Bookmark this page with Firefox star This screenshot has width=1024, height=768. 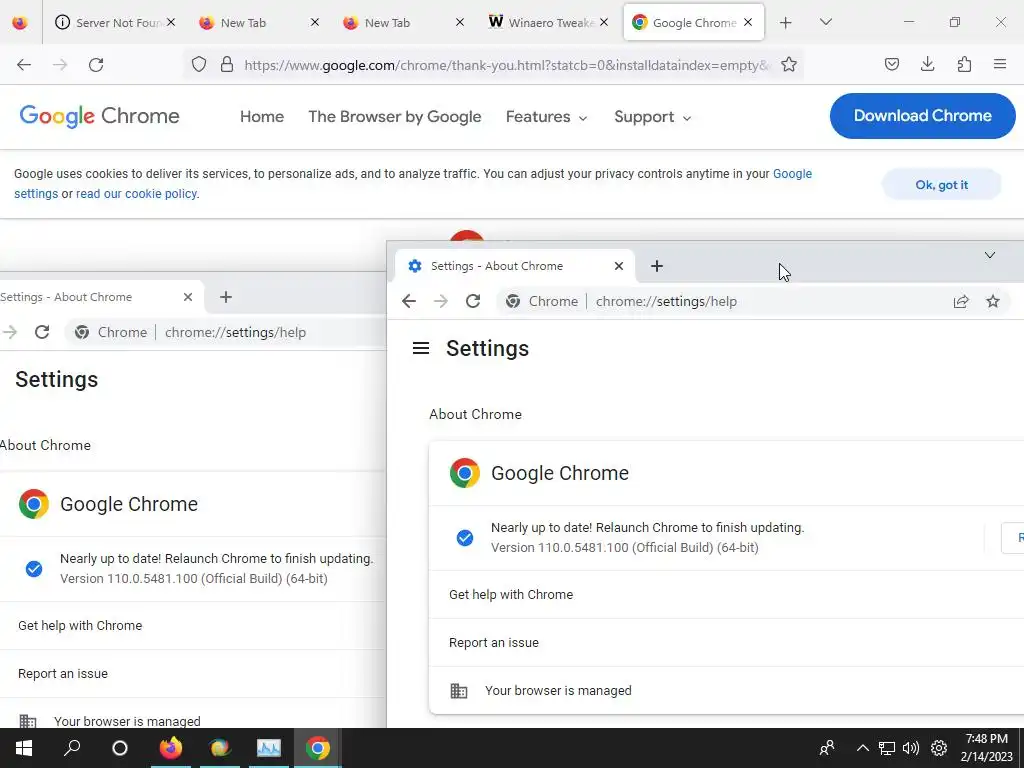(789, 64)
